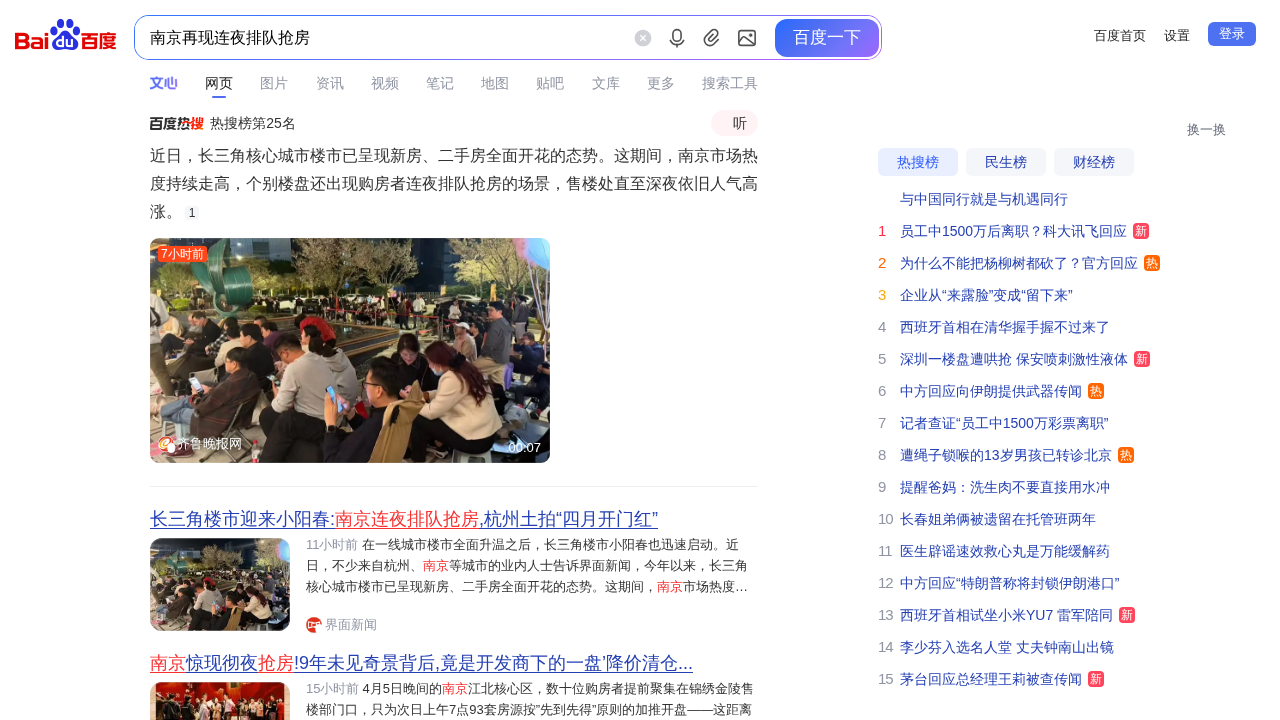
Task: Open image search camera icon
Action: (747, 38)
